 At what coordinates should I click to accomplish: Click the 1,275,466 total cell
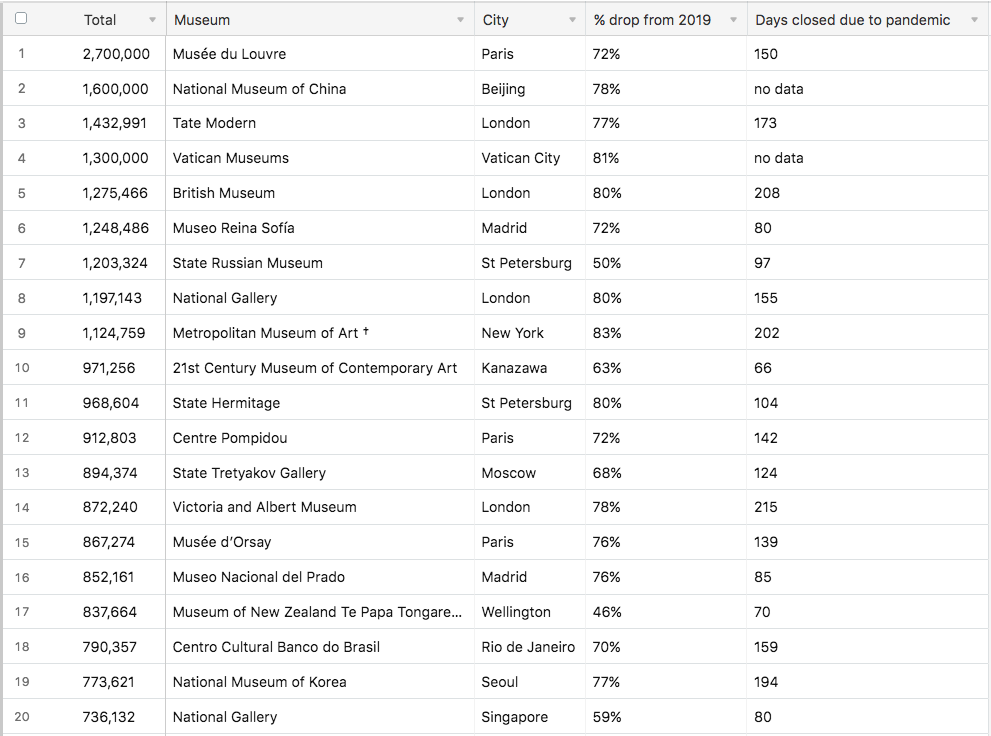point(116,193)
